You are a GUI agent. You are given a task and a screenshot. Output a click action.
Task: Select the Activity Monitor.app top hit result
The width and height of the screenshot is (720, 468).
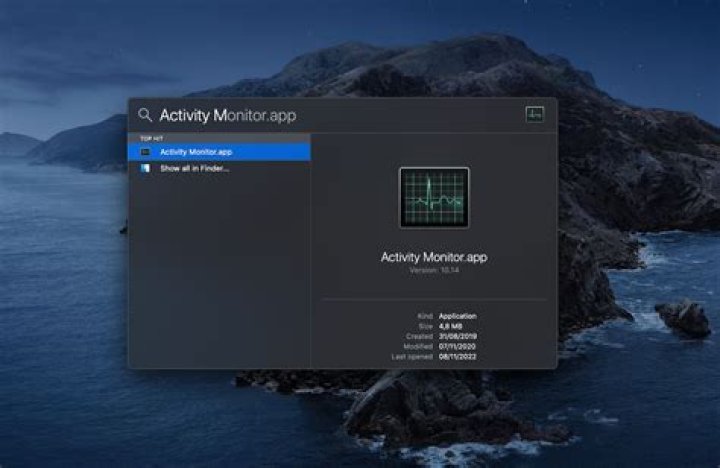click(x=196, y=152)
